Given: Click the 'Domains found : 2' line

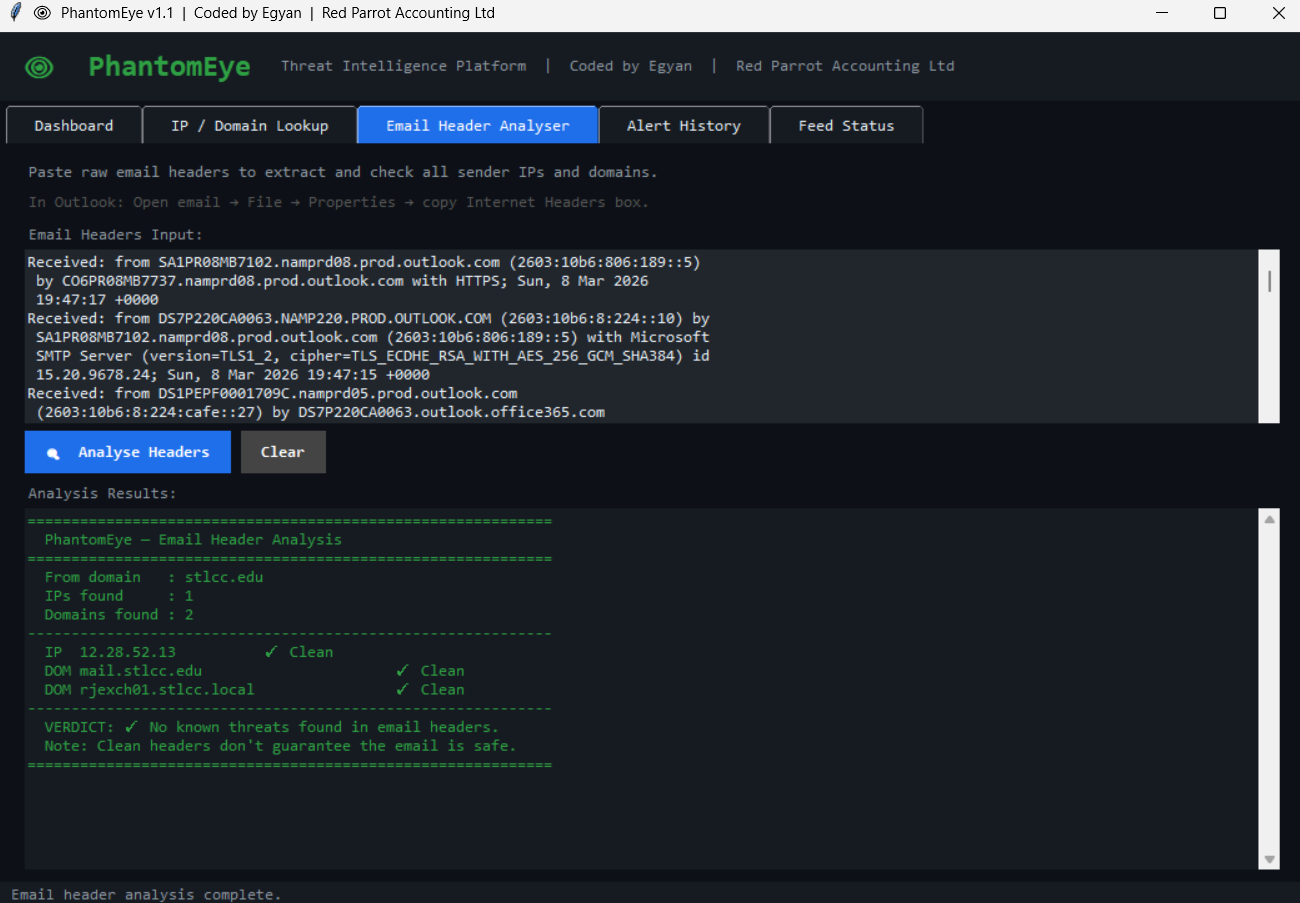Looking at the screenshot, I should pos(119,615).
